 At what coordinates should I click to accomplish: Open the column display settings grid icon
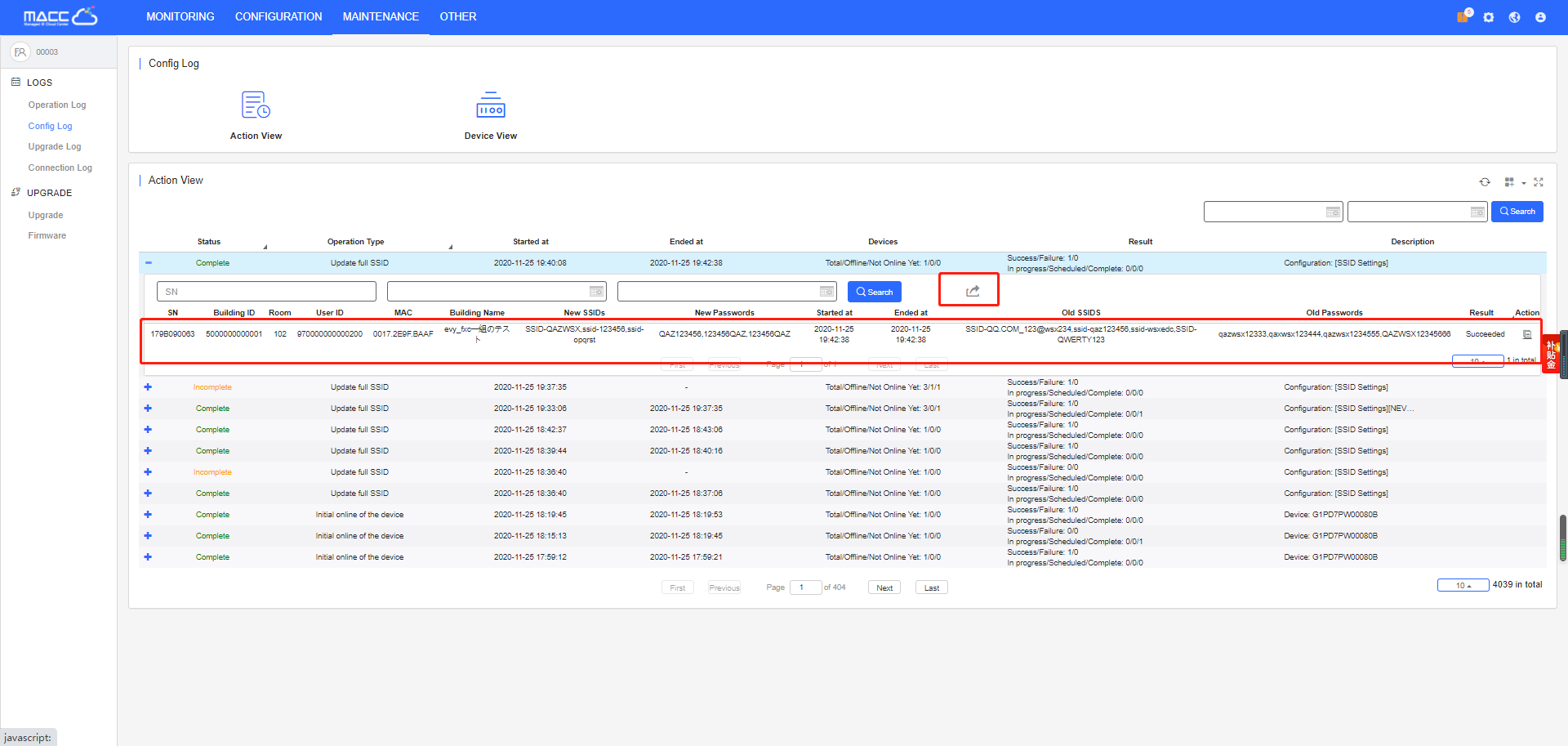pyautogui.click(x=1509, y=182)
